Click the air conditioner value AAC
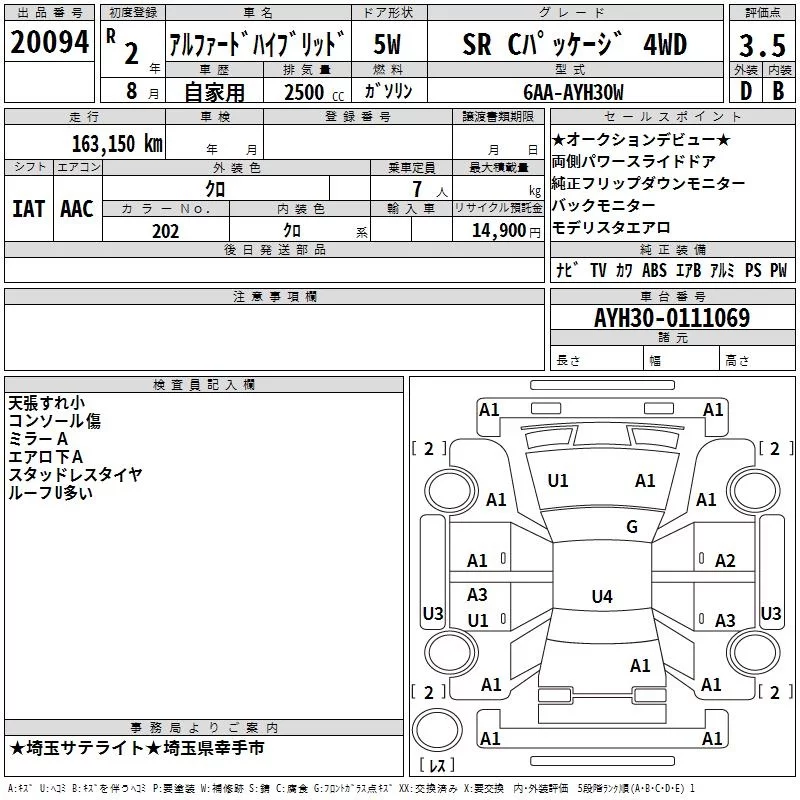800x800 pixels. tap(77, 209)
